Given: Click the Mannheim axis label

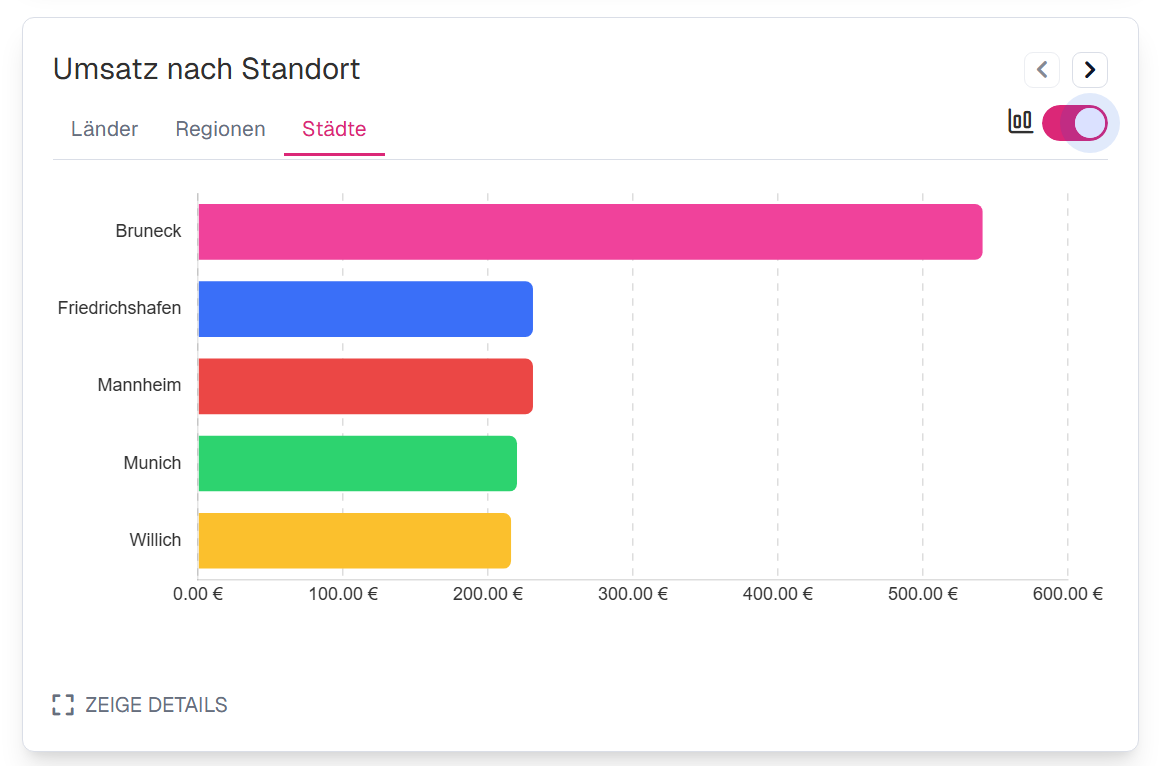Looking at the screenshot, I should [140, 385].
